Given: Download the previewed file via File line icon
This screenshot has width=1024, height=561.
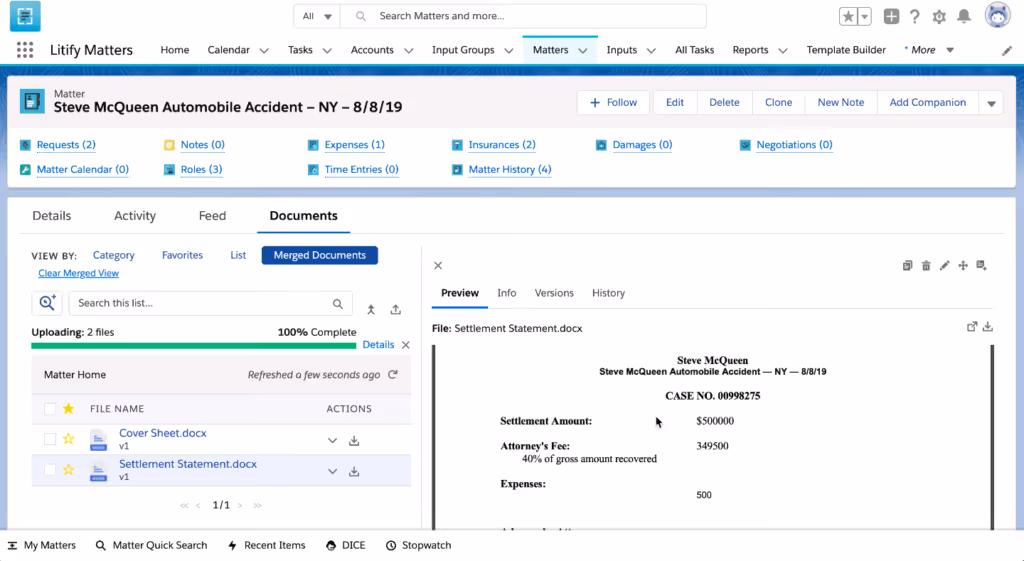Looking at the screenshot, I should (987, 327).
